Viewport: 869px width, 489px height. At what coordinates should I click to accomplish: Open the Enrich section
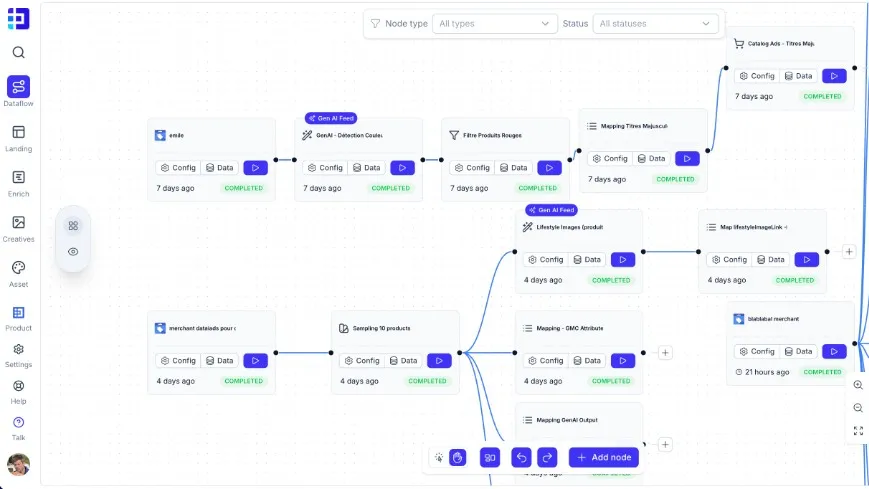coord(18,184)
